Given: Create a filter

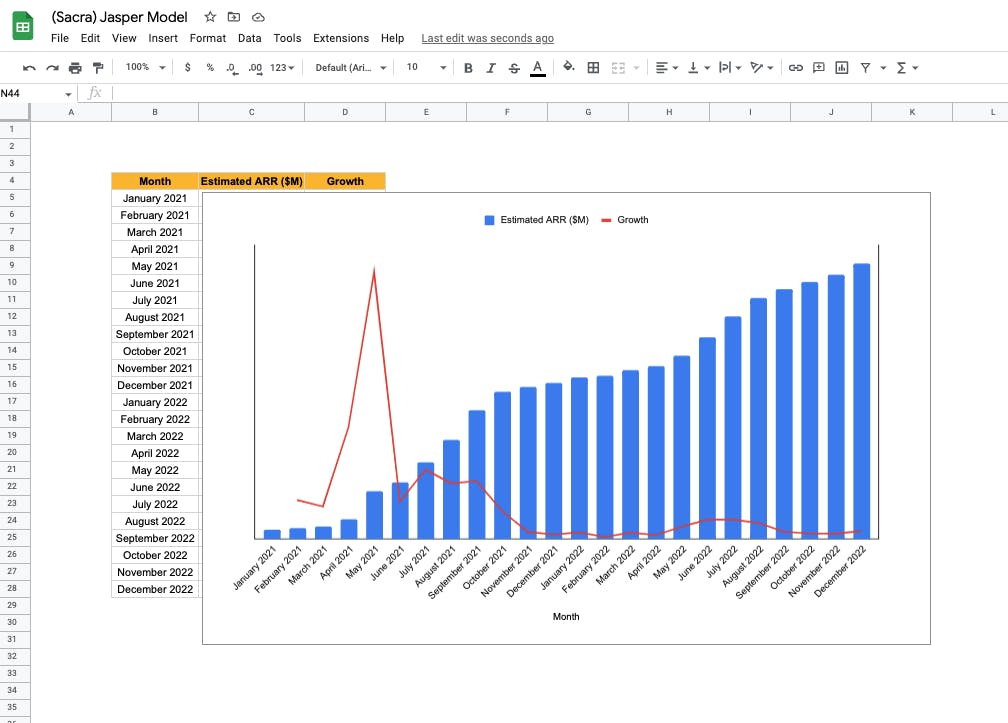Looking at the screenshot, I should point(865,67).
